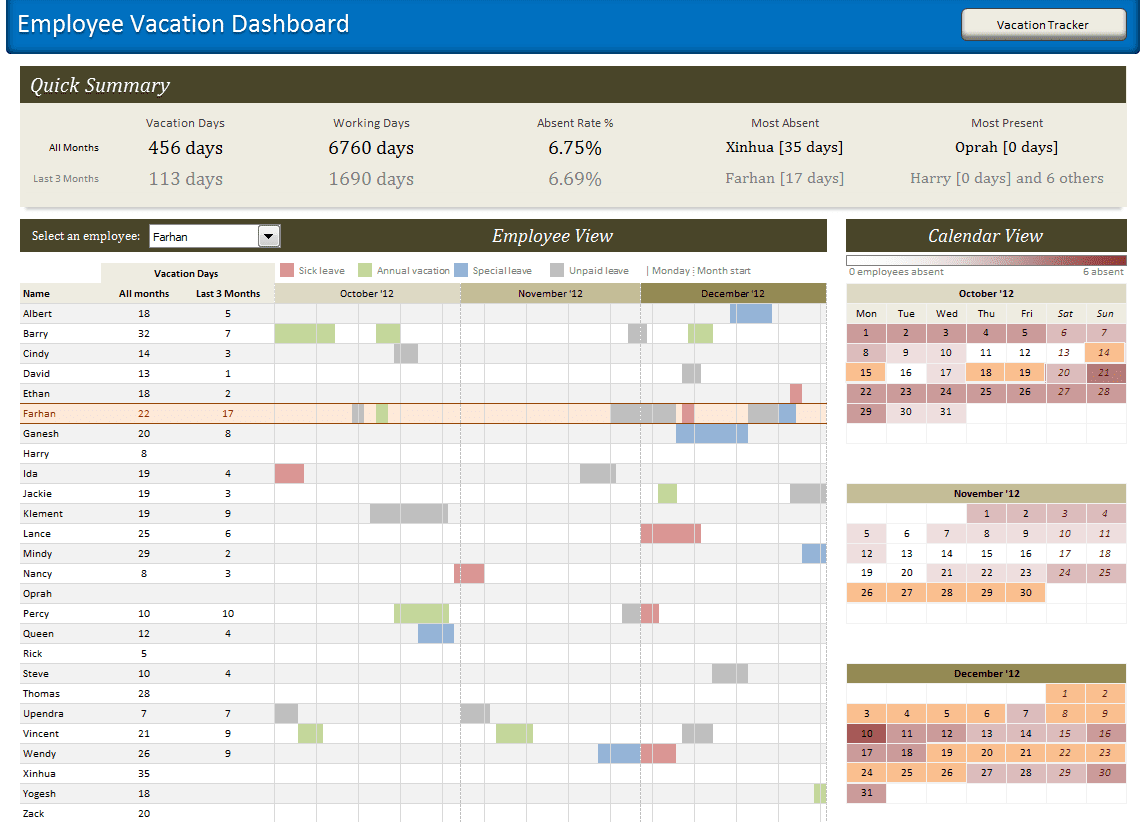Image resolution: width=1148 pixels, height=822 pixels.
Task: Click Wendy's name in the employee list
Action: pyautogui.click(x=38, y=753)
